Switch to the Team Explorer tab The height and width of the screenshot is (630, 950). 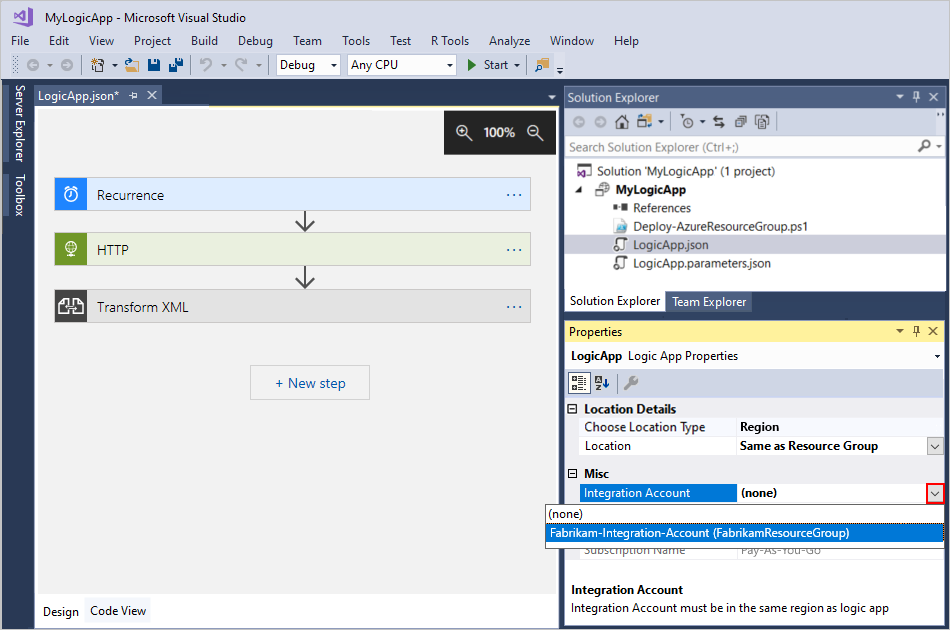tap(708, 301)
